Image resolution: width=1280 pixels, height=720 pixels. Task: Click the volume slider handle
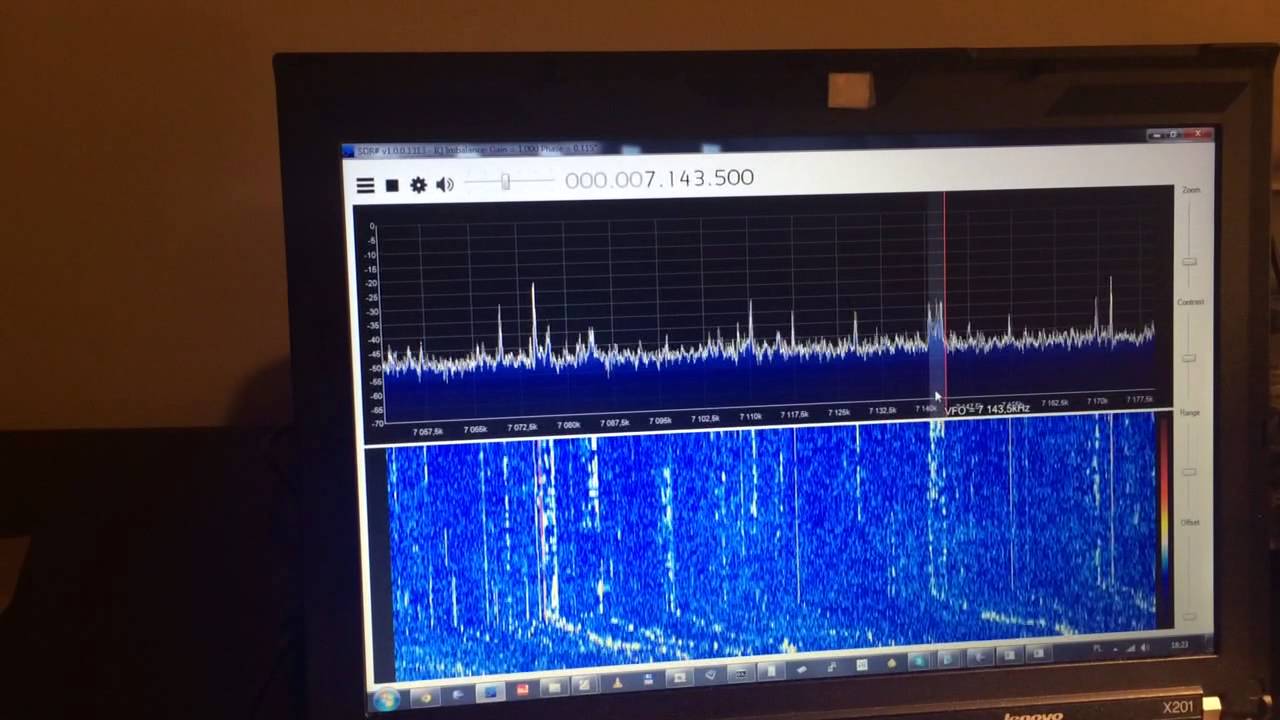(506, 181)
